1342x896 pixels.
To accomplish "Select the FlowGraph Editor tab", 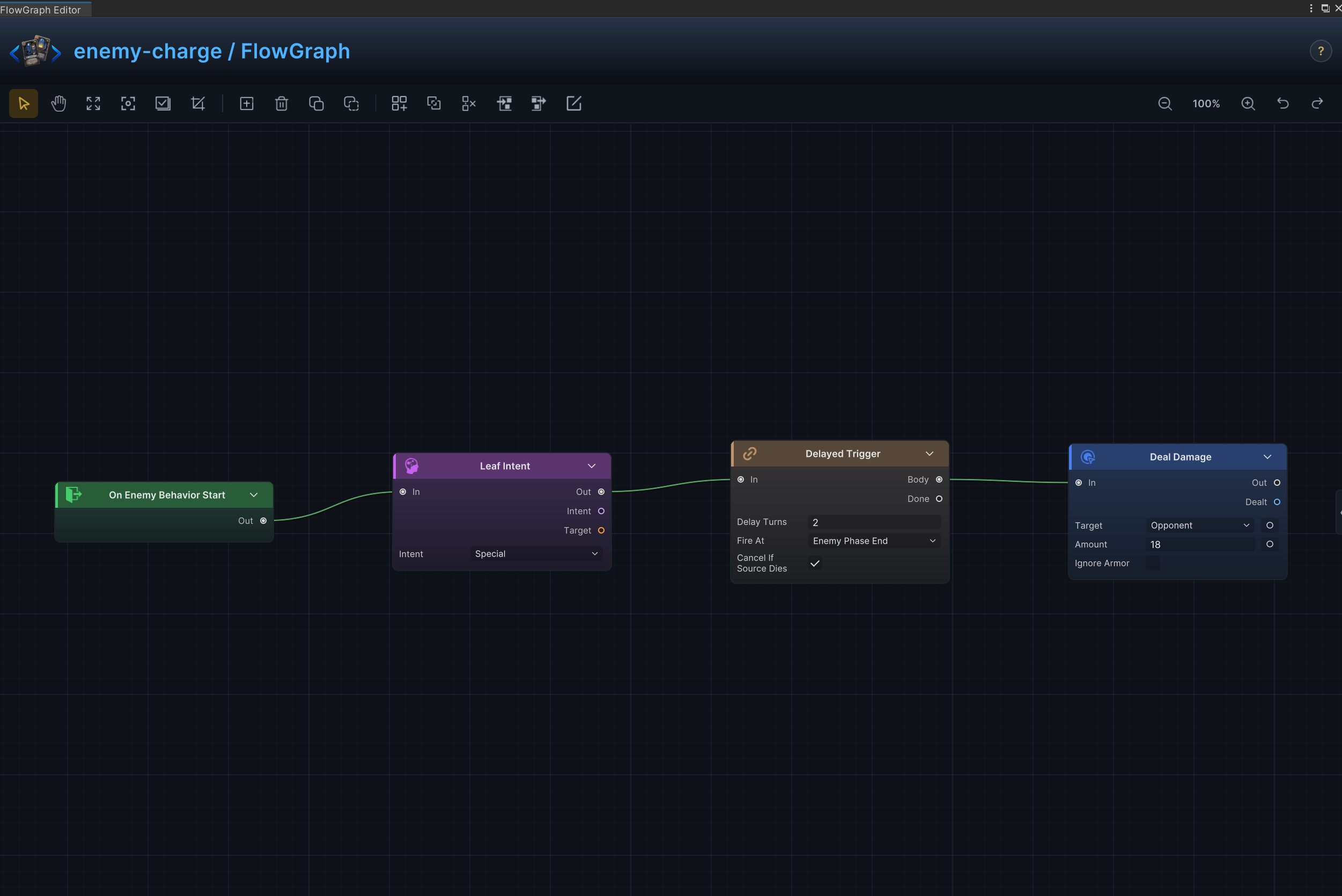I will point(45,9).
